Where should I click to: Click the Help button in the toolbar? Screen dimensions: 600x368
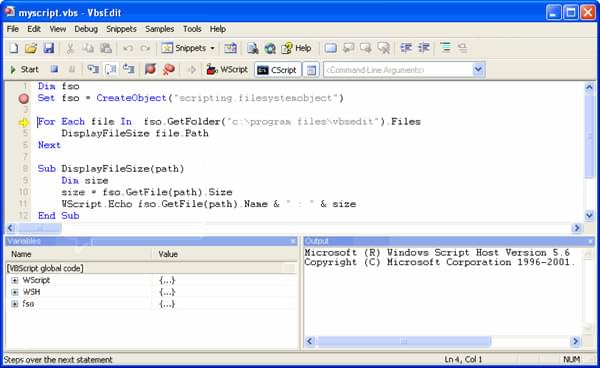[296, 48]
